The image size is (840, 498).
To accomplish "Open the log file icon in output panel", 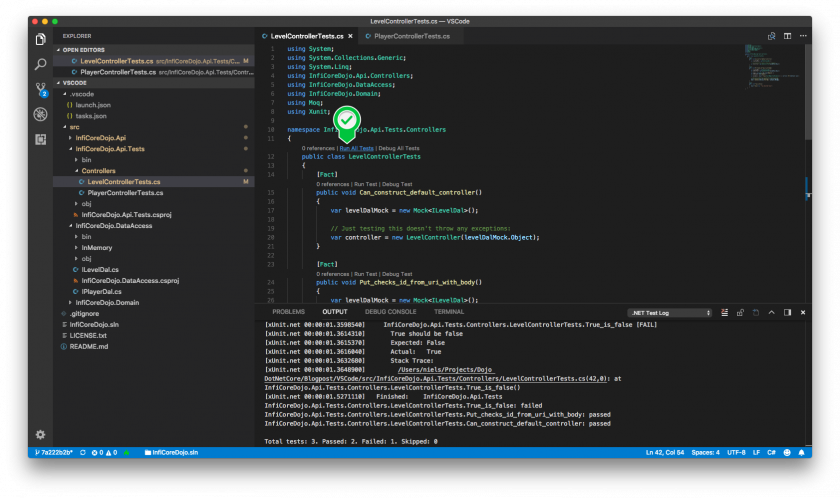I will (756, 312).
